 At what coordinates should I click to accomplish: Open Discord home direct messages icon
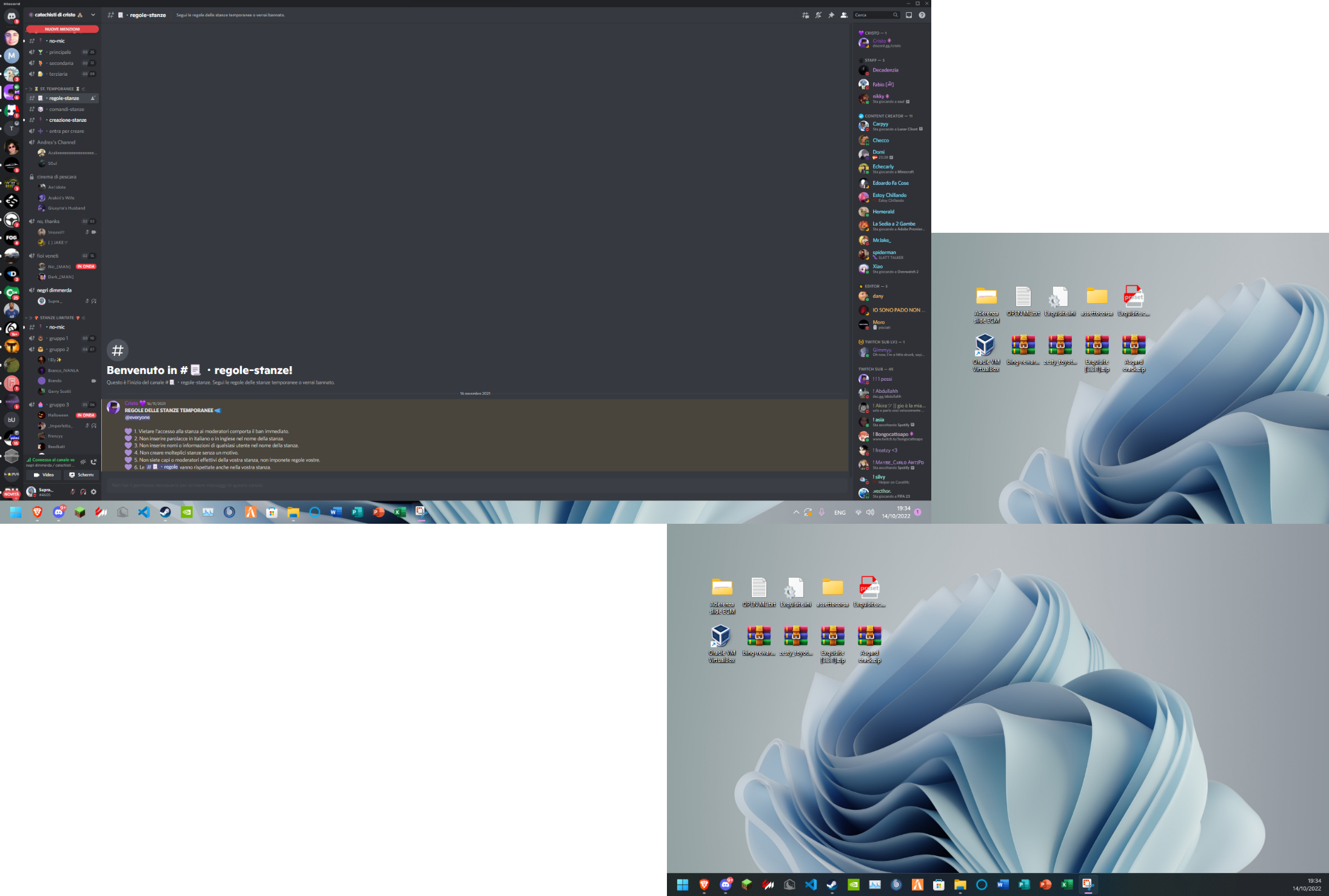click(x=12, y=16)
